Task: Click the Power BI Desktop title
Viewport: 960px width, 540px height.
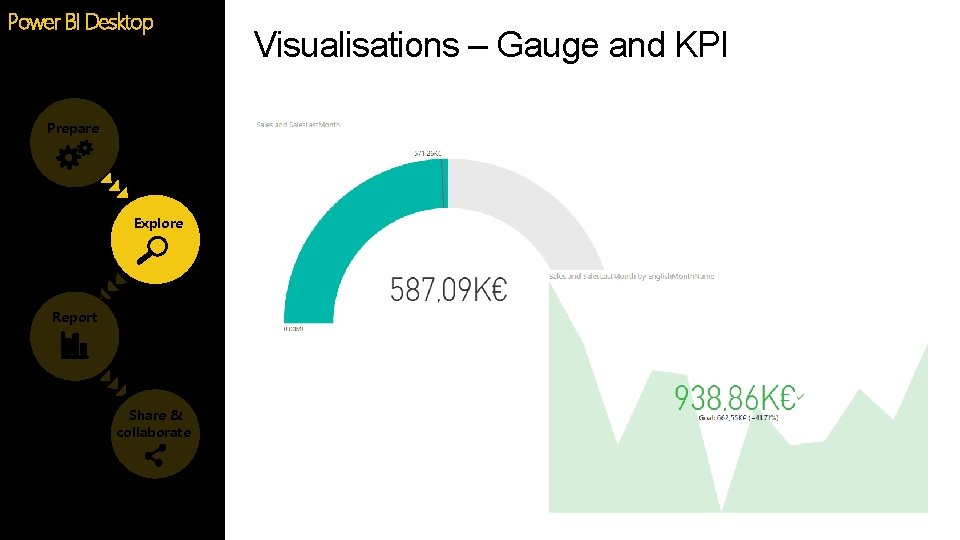Action: click(x=80, y=23)
